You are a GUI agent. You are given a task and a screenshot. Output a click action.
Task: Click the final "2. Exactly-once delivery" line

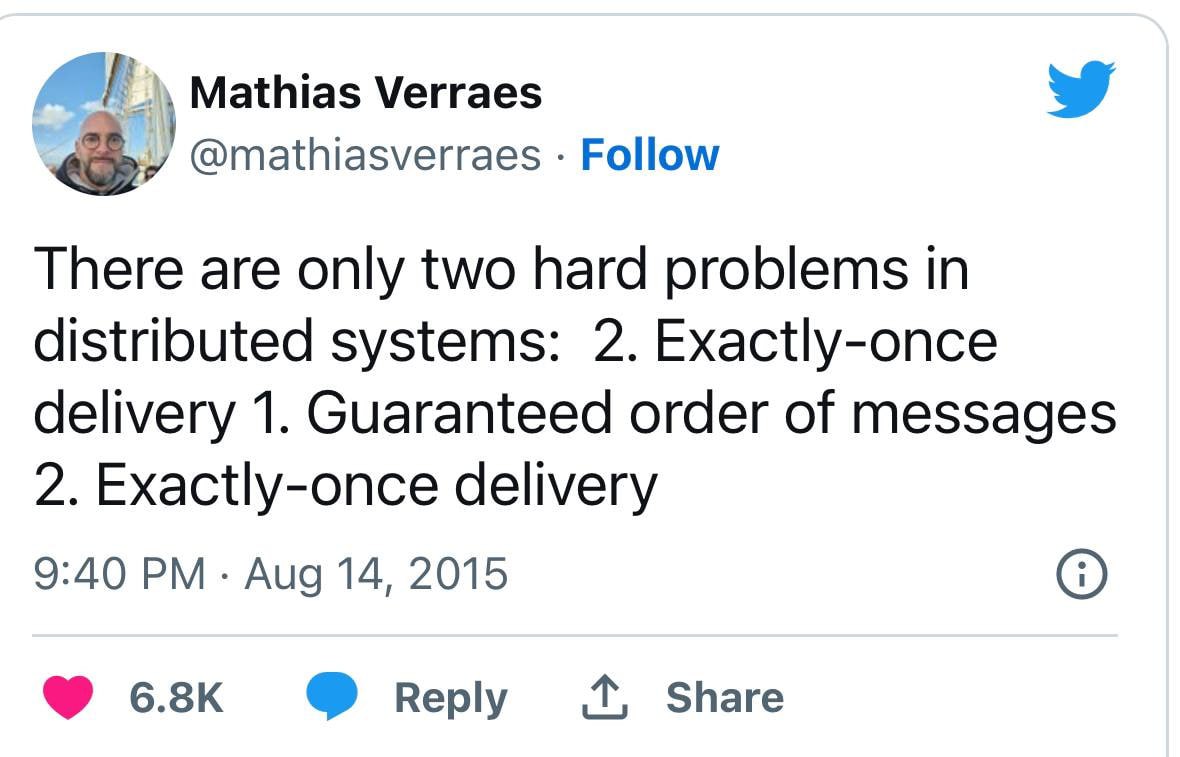click(345, 485)
